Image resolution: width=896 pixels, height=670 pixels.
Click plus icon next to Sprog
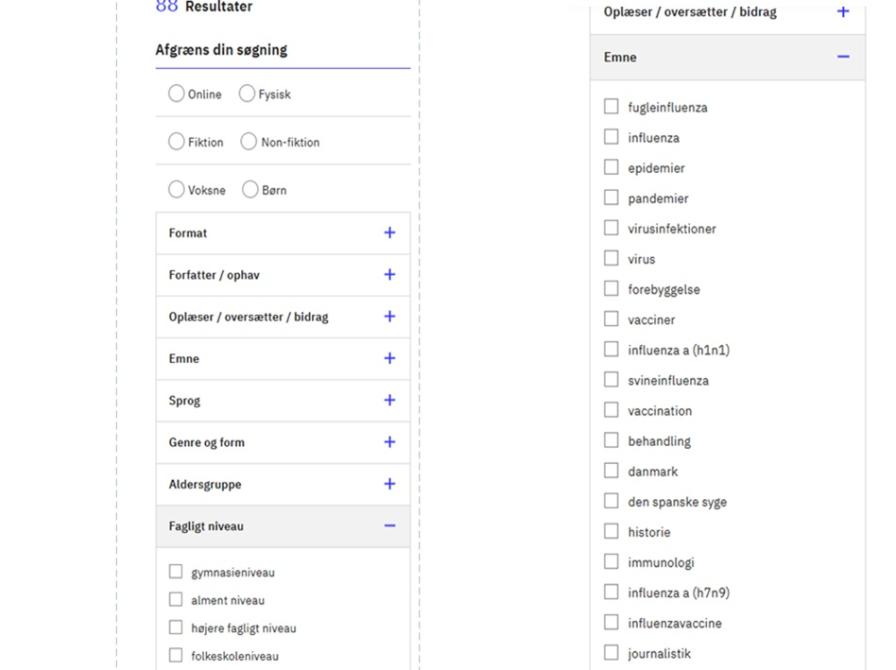click(389, 400)
